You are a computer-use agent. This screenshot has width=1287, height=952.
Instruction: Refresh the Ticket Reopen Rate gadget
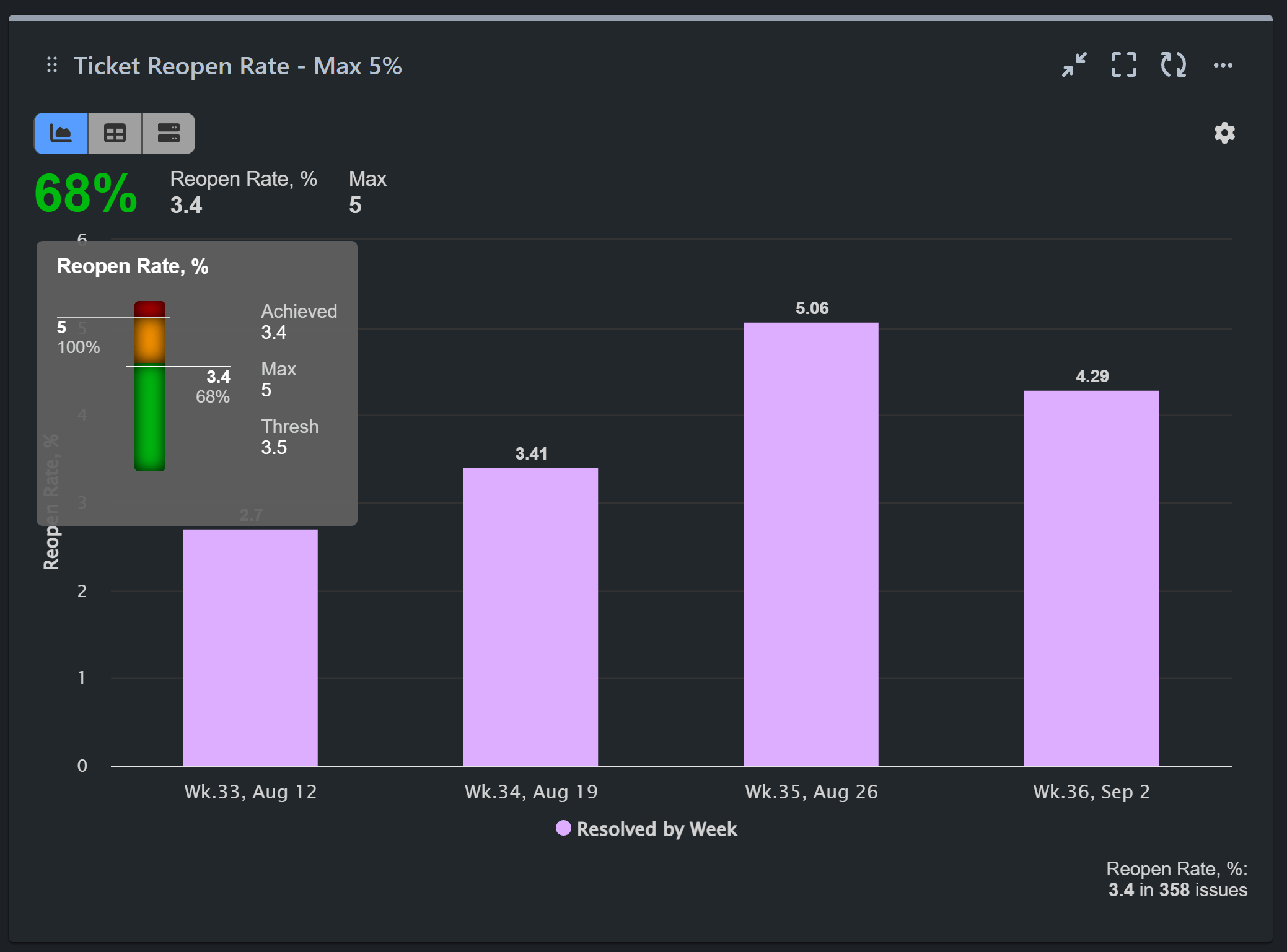tap(1173, 65)
